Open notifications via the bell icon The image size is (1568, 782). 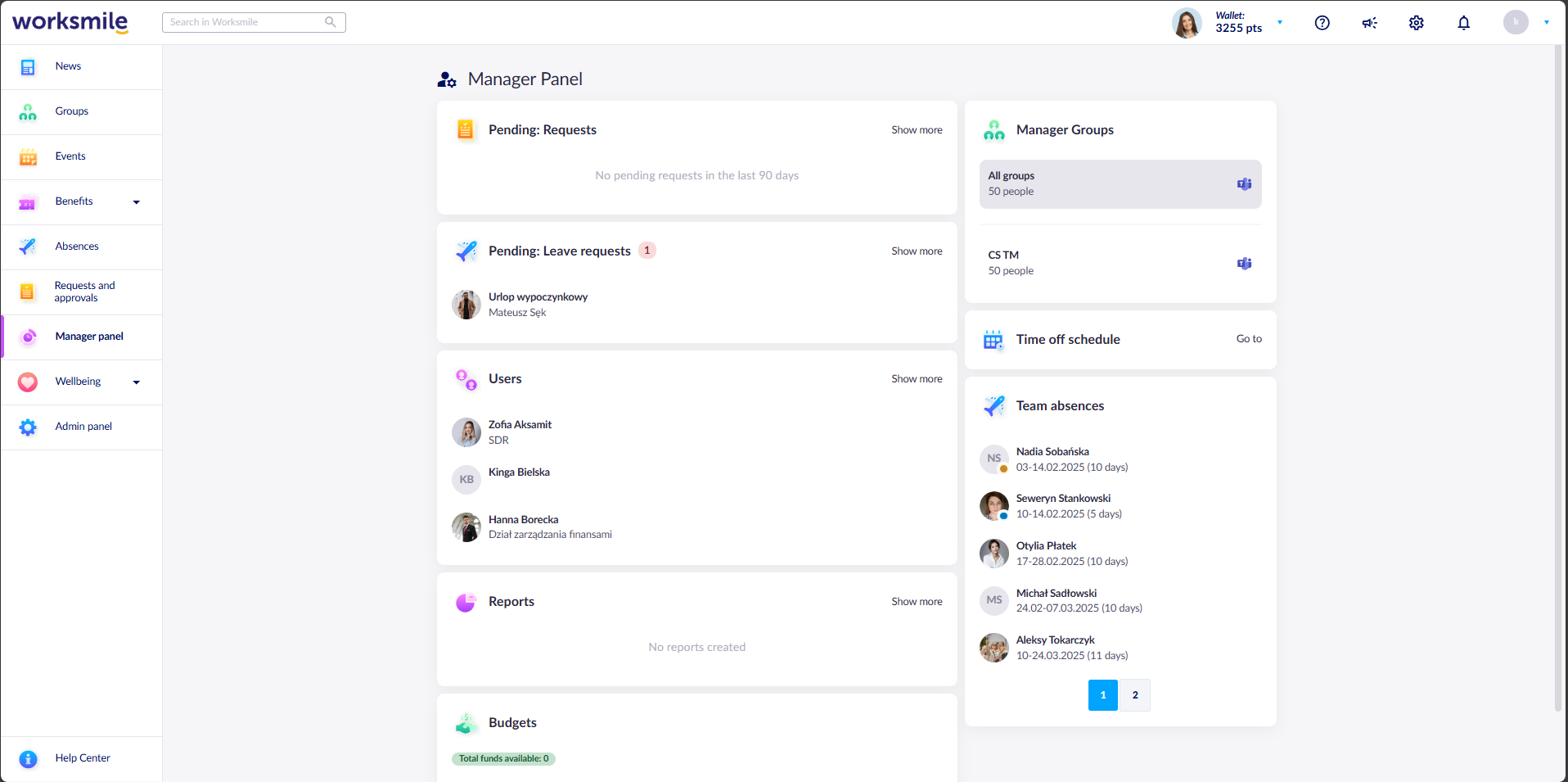(1464, 22)
